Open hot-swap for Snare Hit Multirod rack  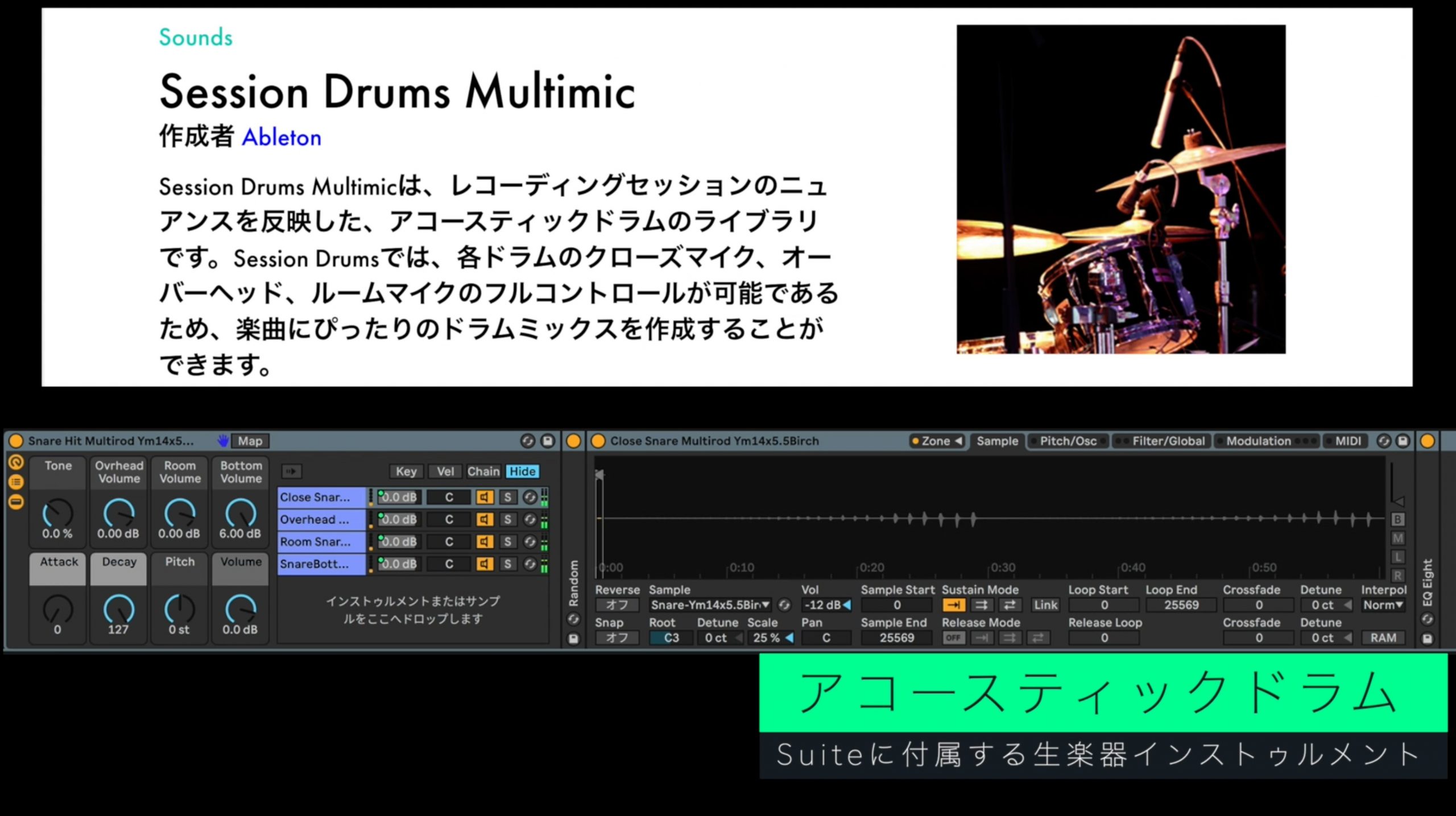528,441
